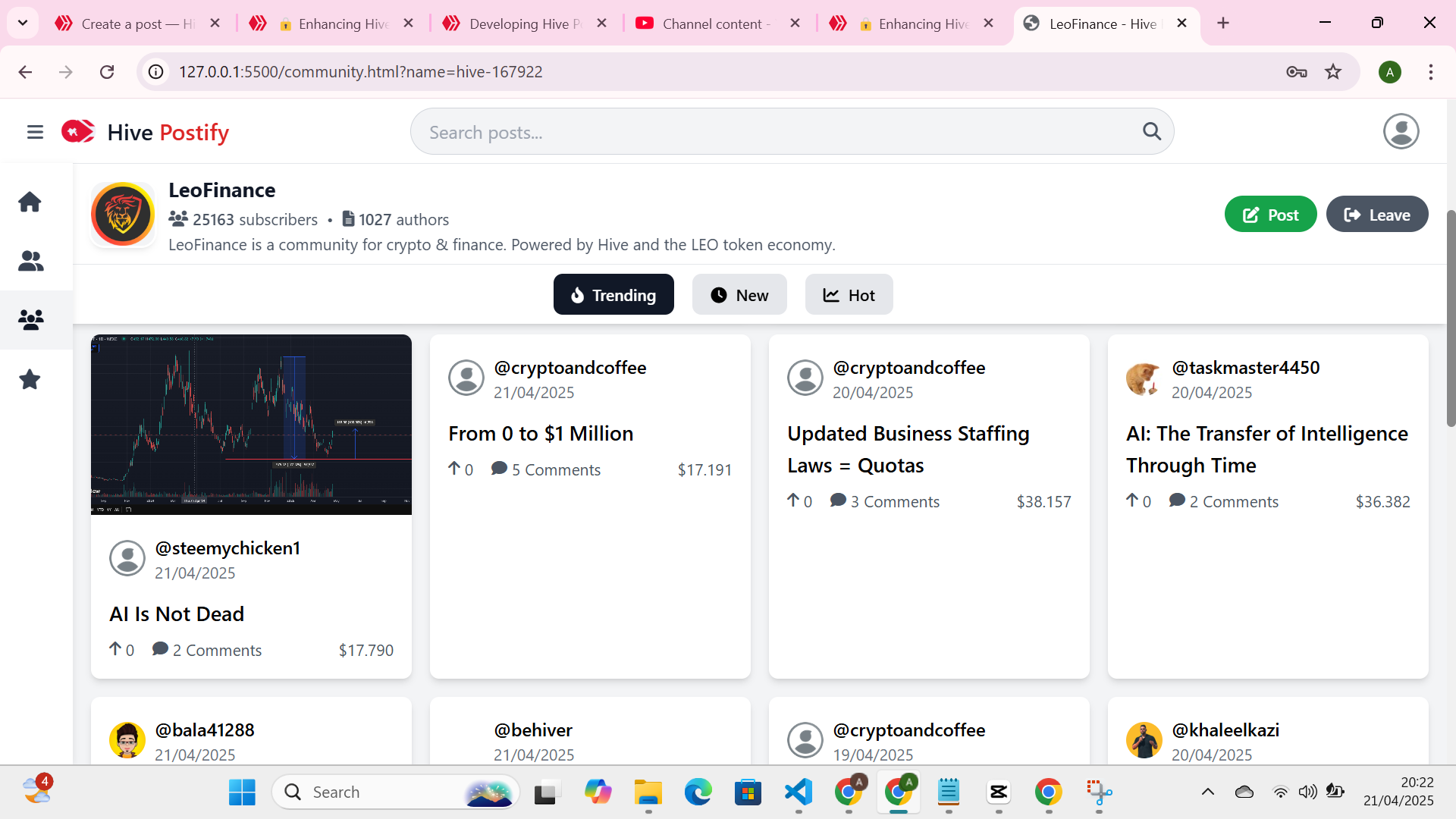Open post titled AI Is Not Dead
The height and width of the screenshot is (819, 1456).
177,613
